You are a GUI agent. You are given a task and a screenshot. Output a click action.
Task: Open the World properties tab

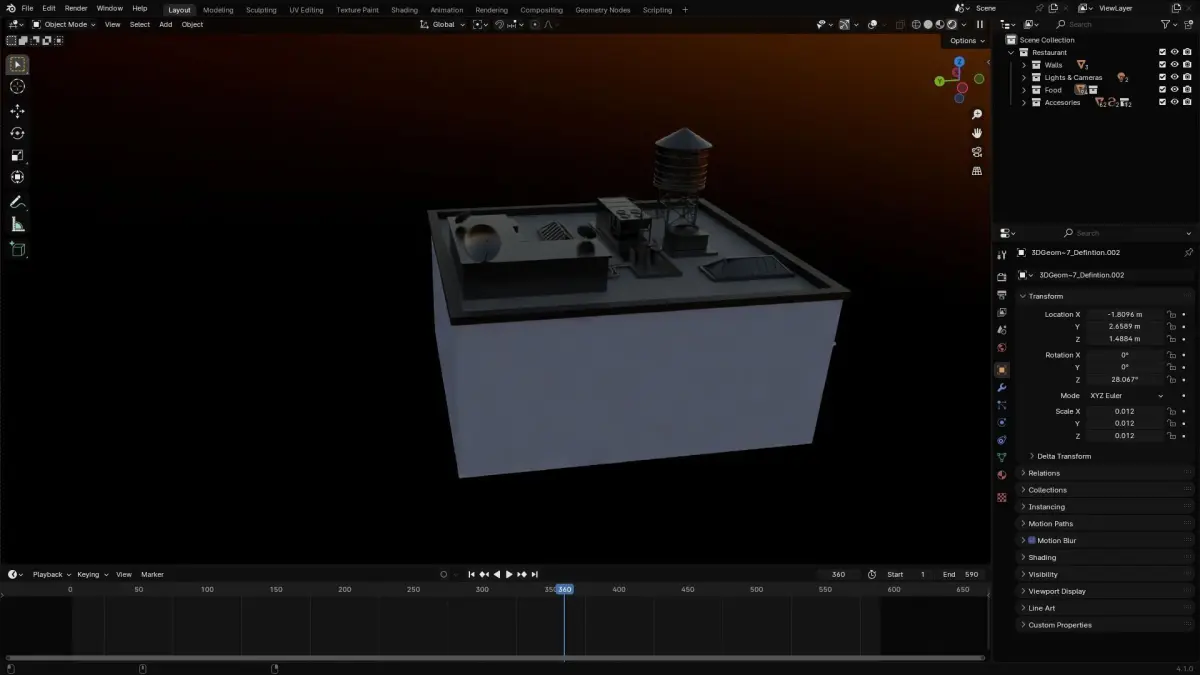(x=1001, y=348)
